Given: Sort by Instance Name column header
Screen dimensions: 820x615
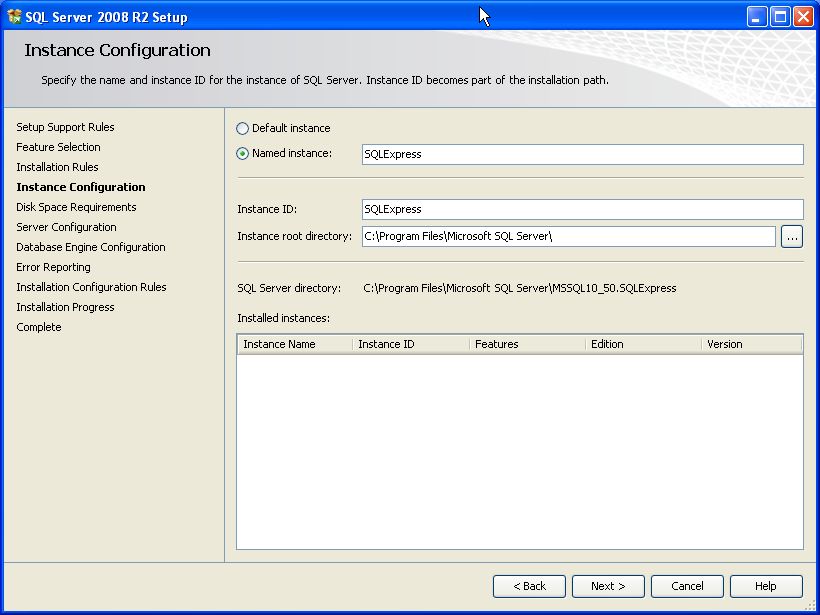Looking at the screenshot, I should pos(294,344).
